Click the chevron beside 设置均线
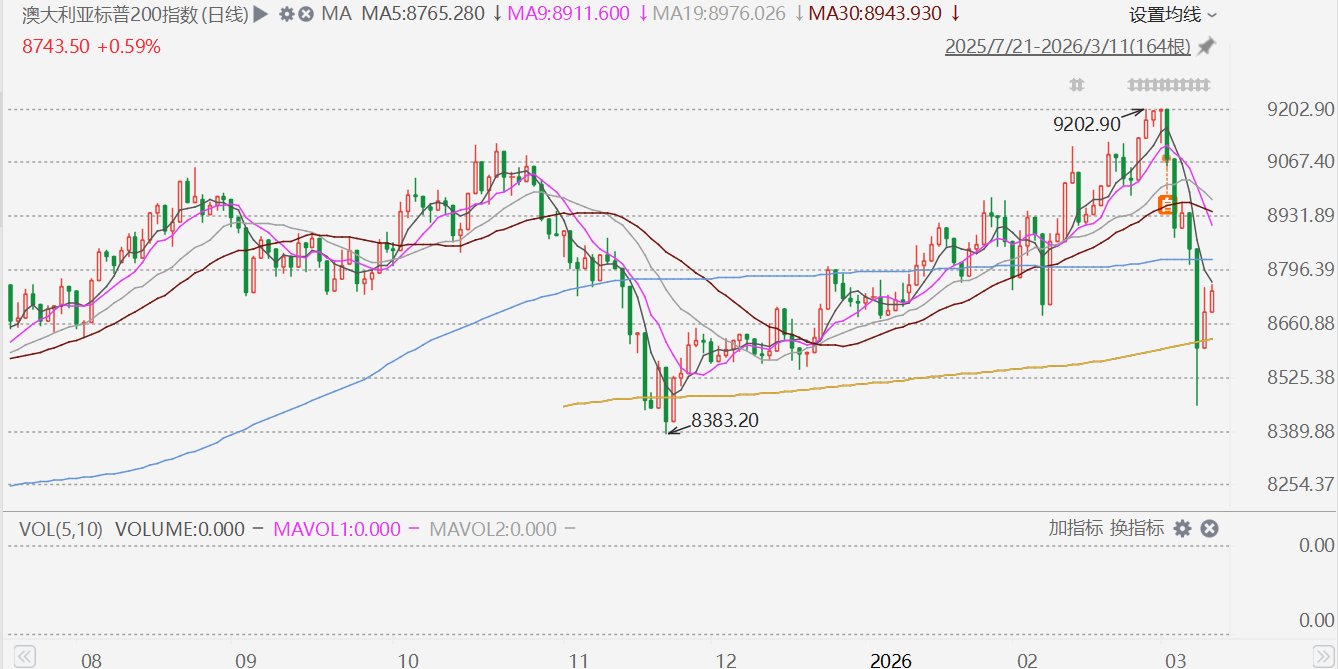The height and width of the screenshot is (669, 1338). (x=1212, y=15)
